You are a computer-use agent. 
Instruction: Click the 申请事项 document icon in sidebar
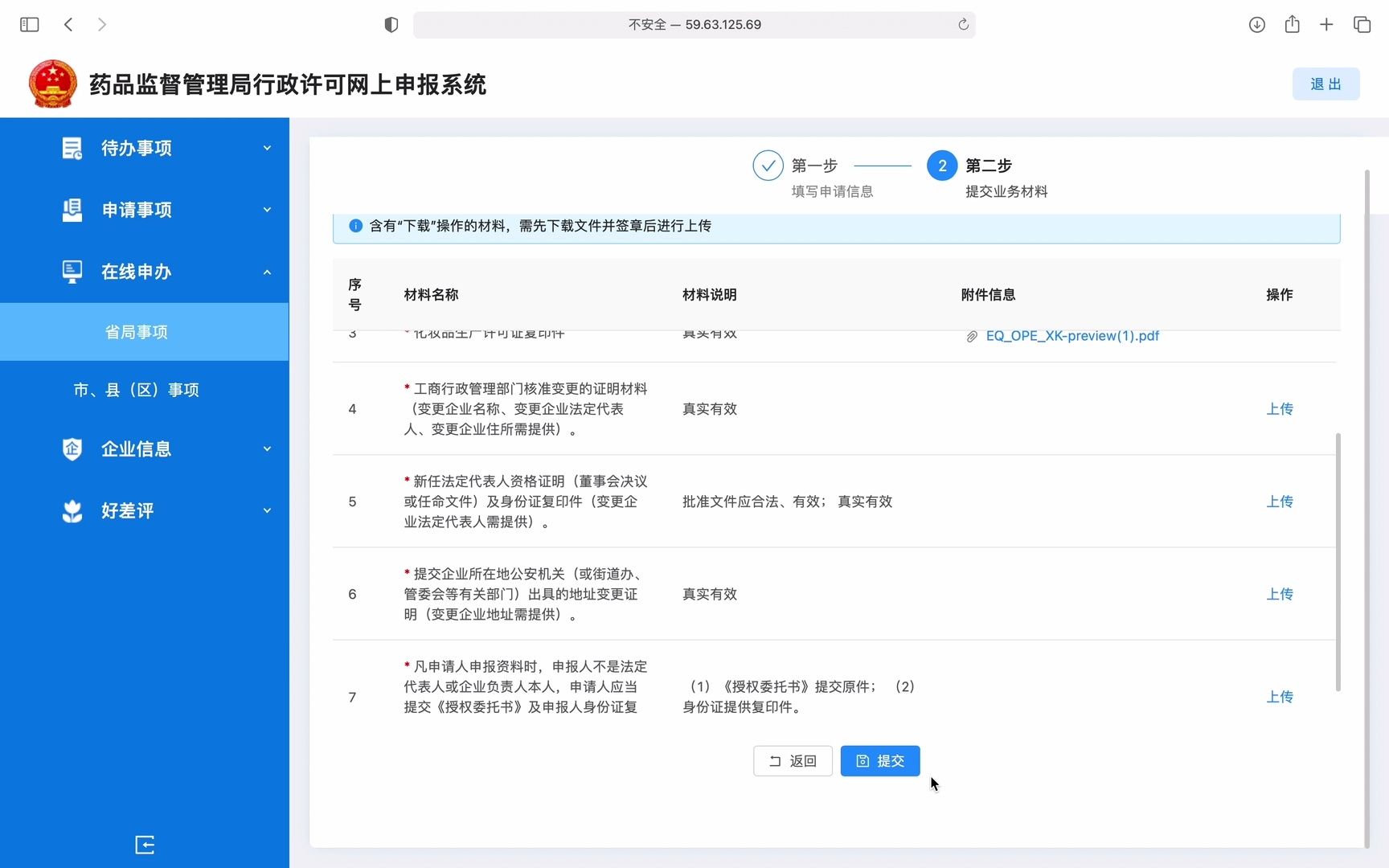point(72,210)
